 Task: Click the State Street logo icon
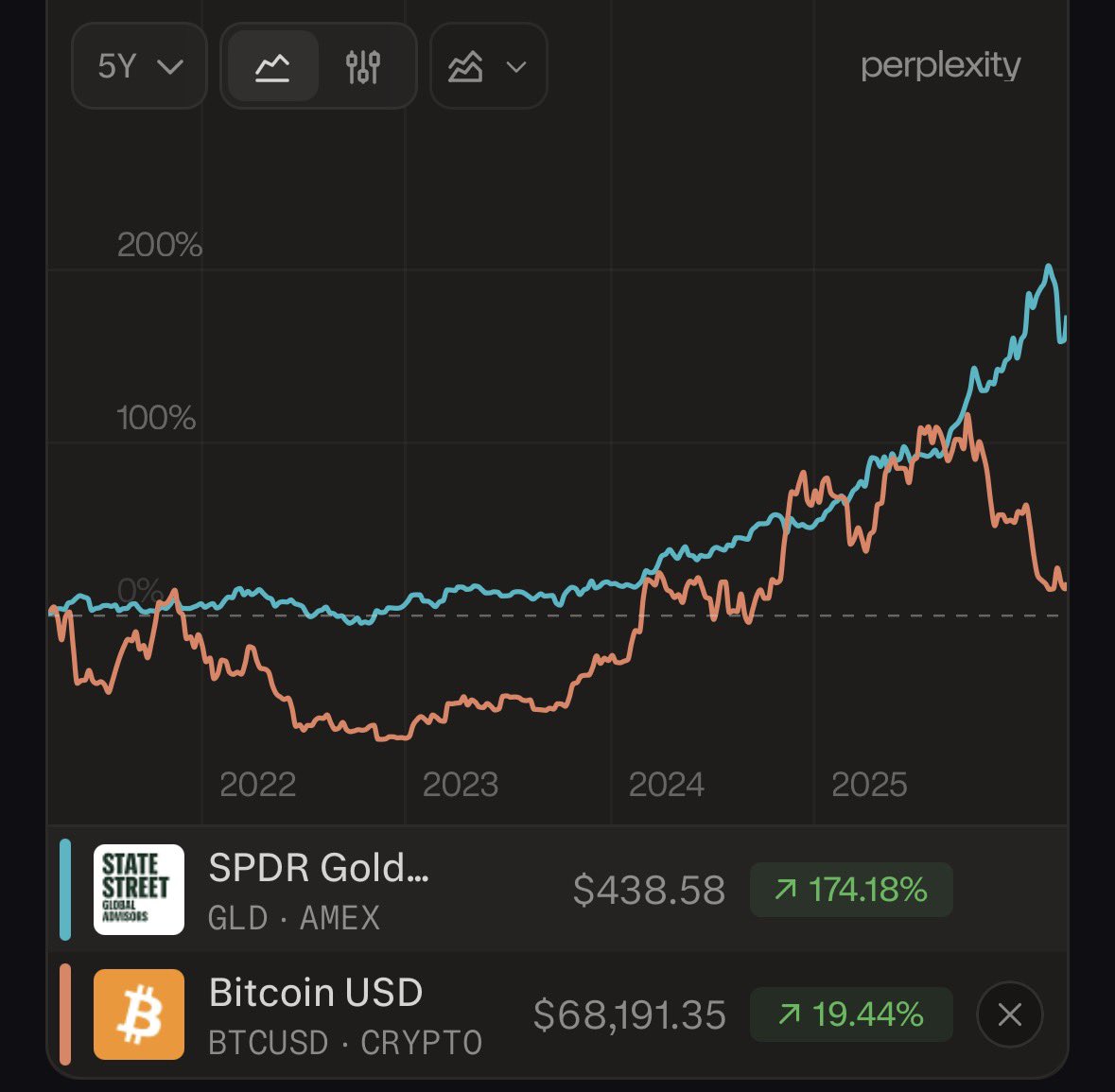point(139,889)
